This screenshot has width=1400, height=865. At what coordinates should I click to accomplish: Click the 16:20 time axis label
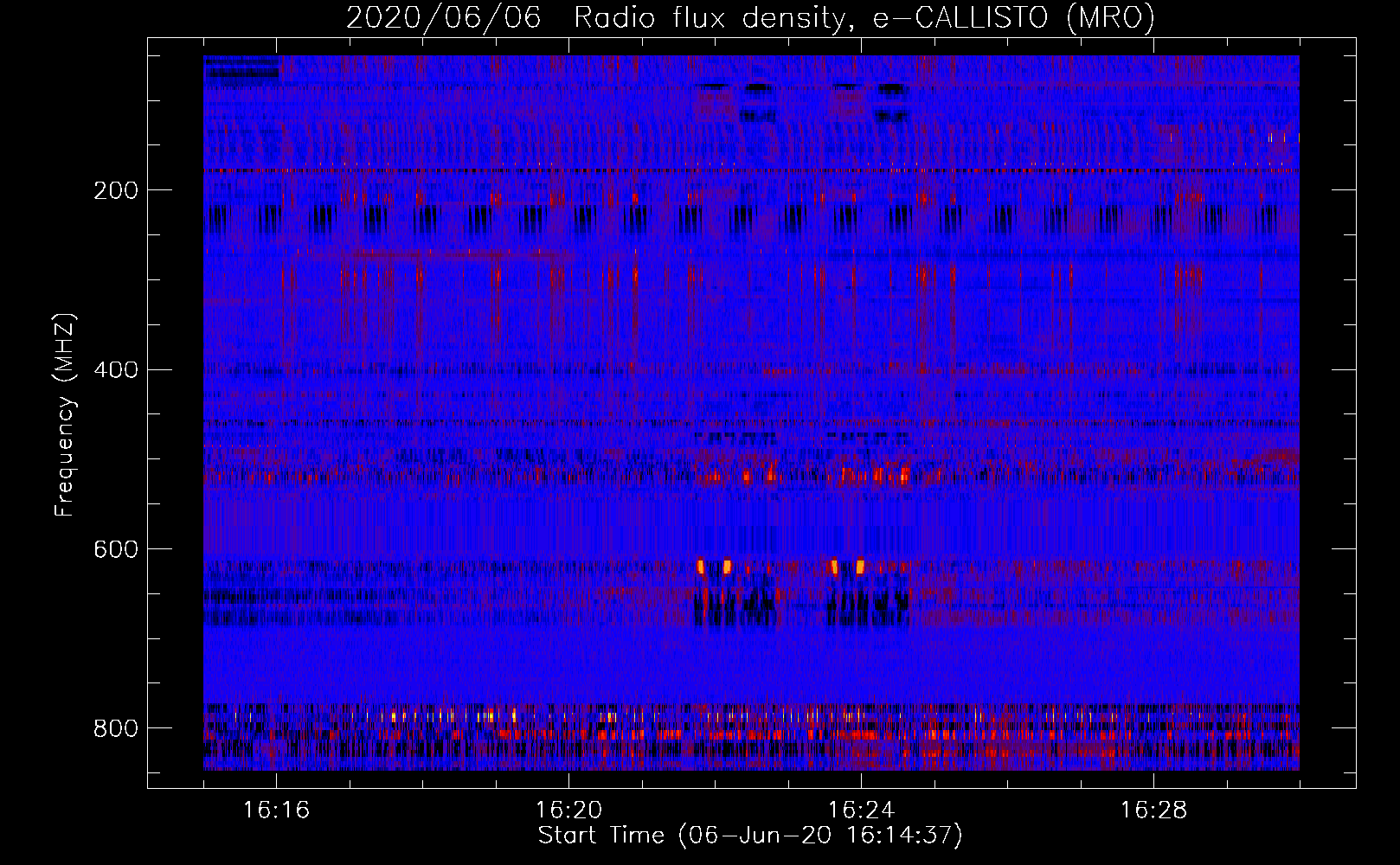point(568,811)
